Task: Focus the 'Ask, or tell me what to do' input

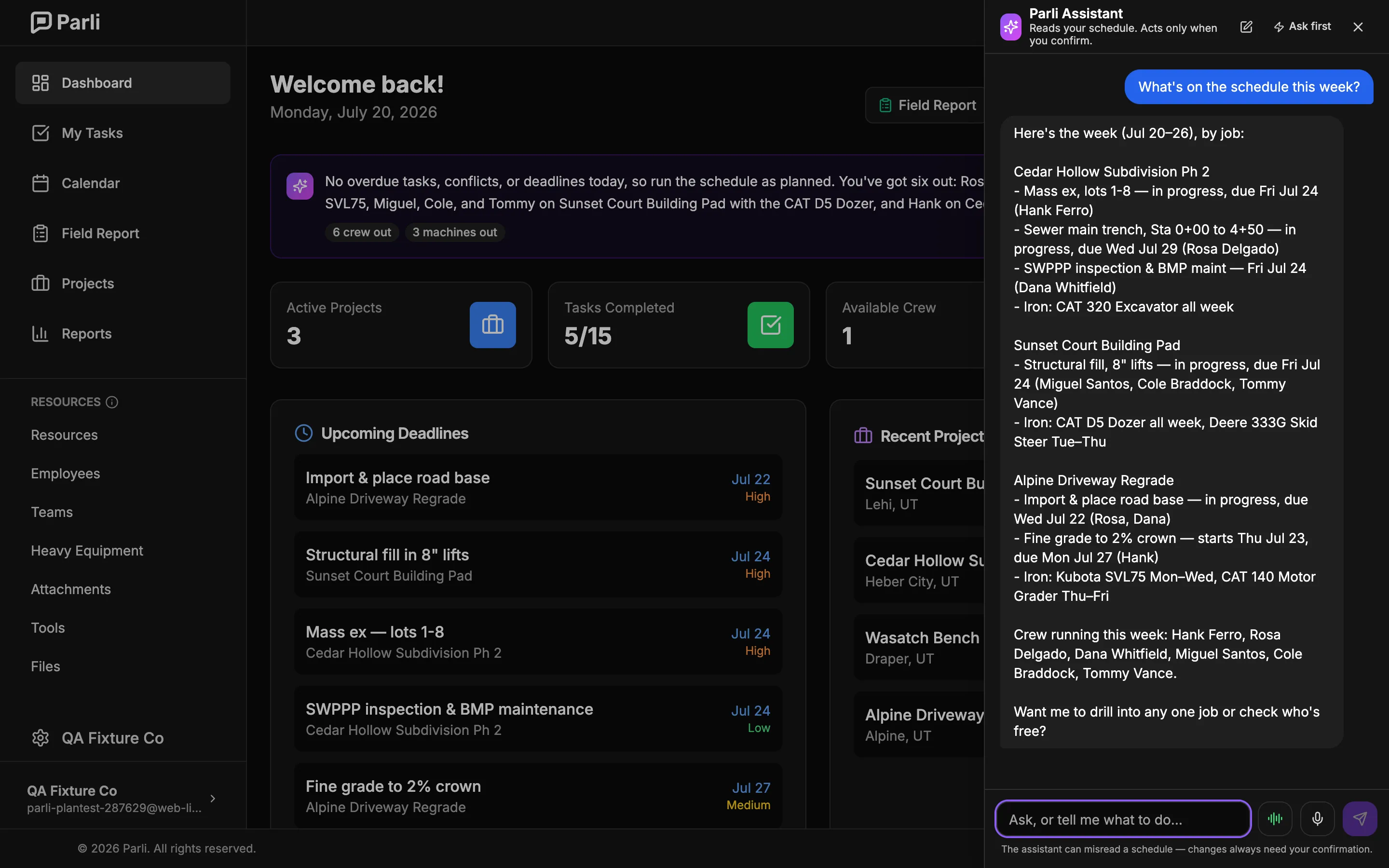Action: tap(1123, 819)
